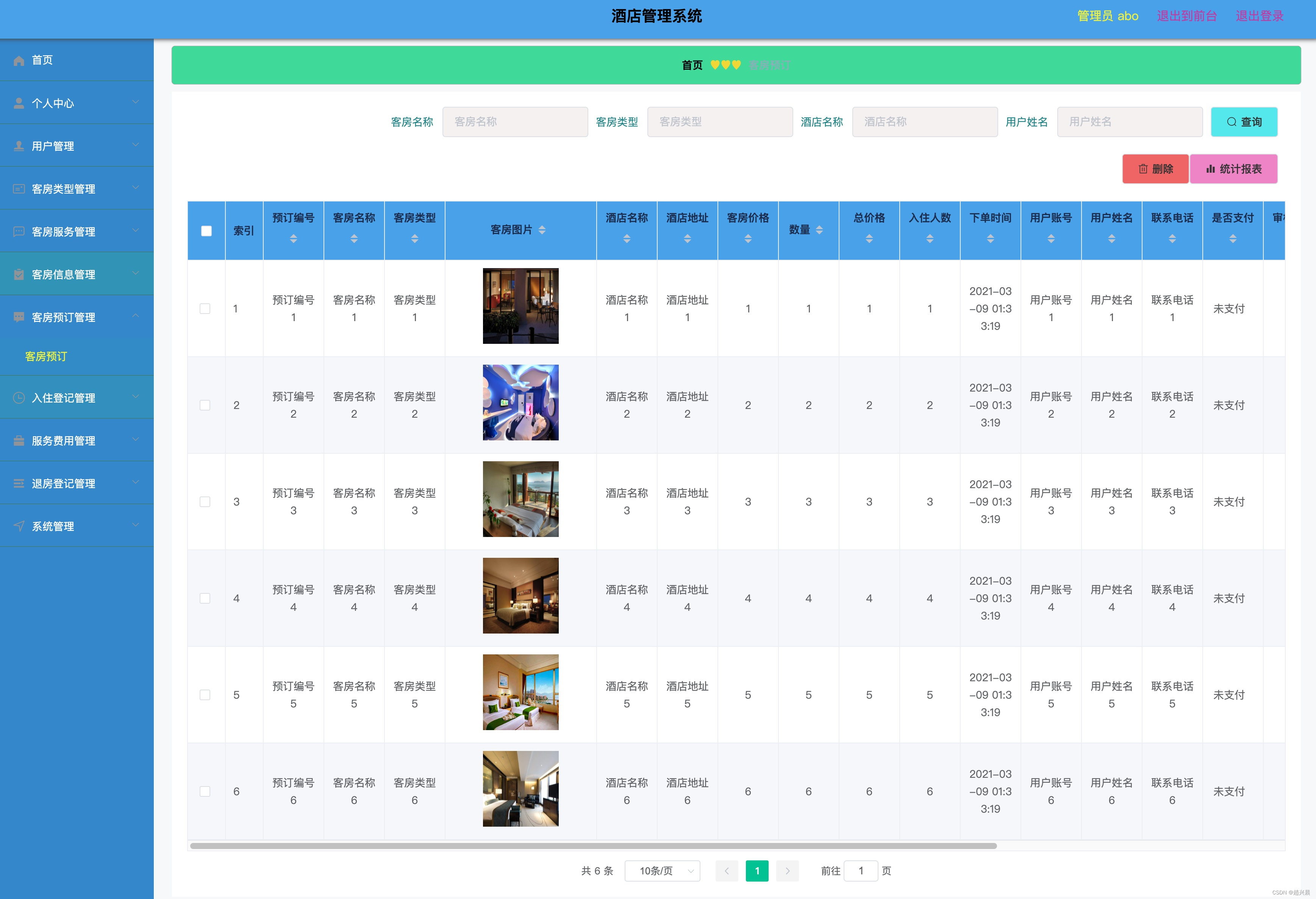Check the row with 预订编号5
The height and width of the screenshot is (899, 1316).
(205, 695)
